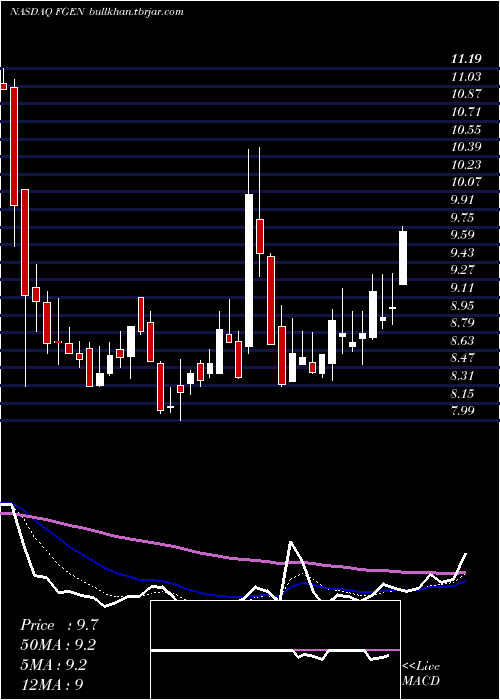Click the 12MA : 9 readout
This screenshot has width=500, height=700.
point(52,684)
